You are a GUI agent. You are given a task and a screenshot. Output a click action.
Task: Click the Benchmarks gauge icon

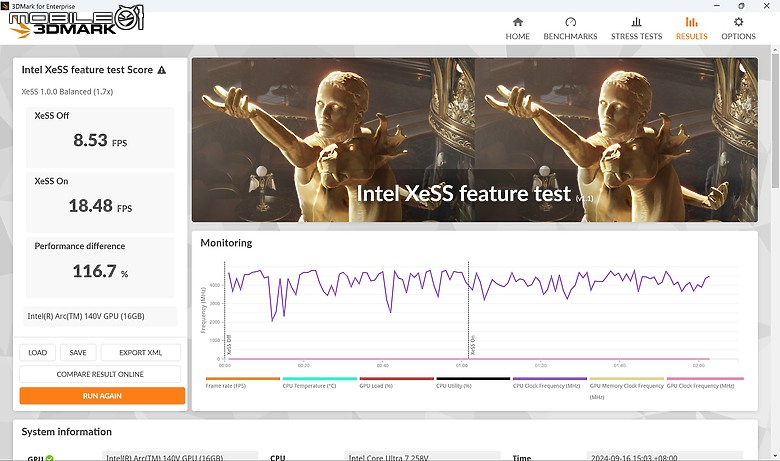571,22
